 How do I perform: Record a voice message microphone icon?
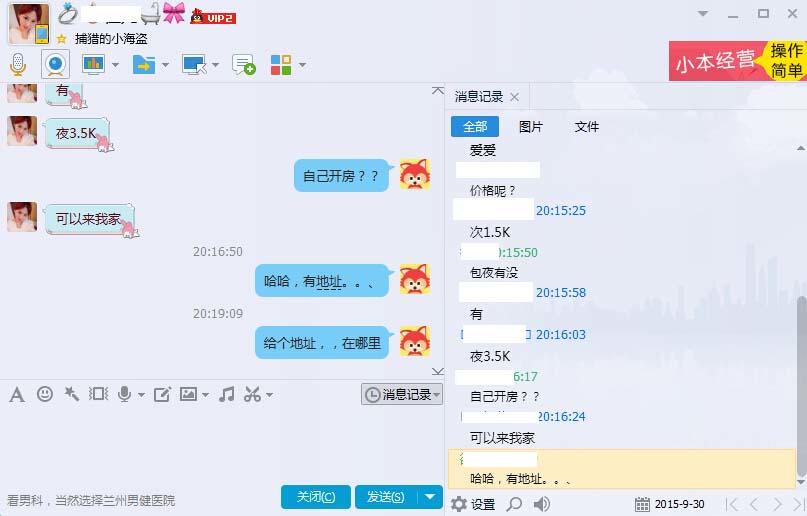(x=124, y=394)
